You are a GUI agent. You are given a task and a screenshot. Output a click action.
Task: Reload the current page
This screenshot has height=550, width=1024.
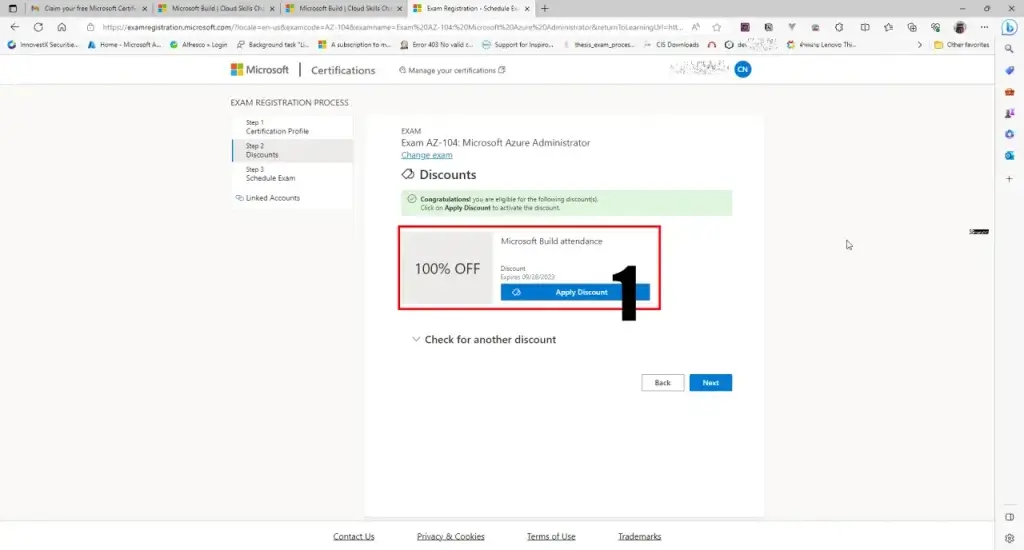pyautogui.click(x=39, y=27)
